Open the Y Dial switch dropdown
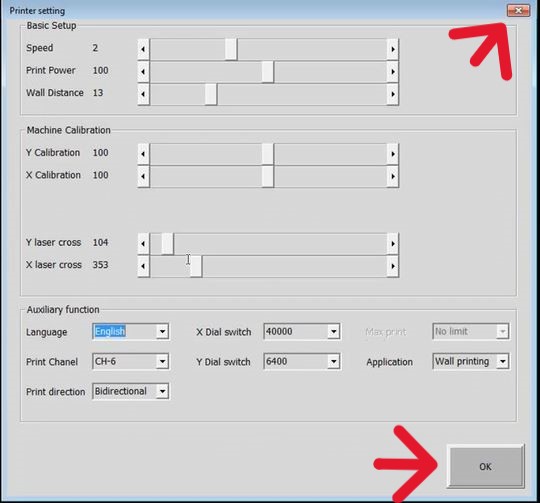540x503 pixels. point(333,361)
